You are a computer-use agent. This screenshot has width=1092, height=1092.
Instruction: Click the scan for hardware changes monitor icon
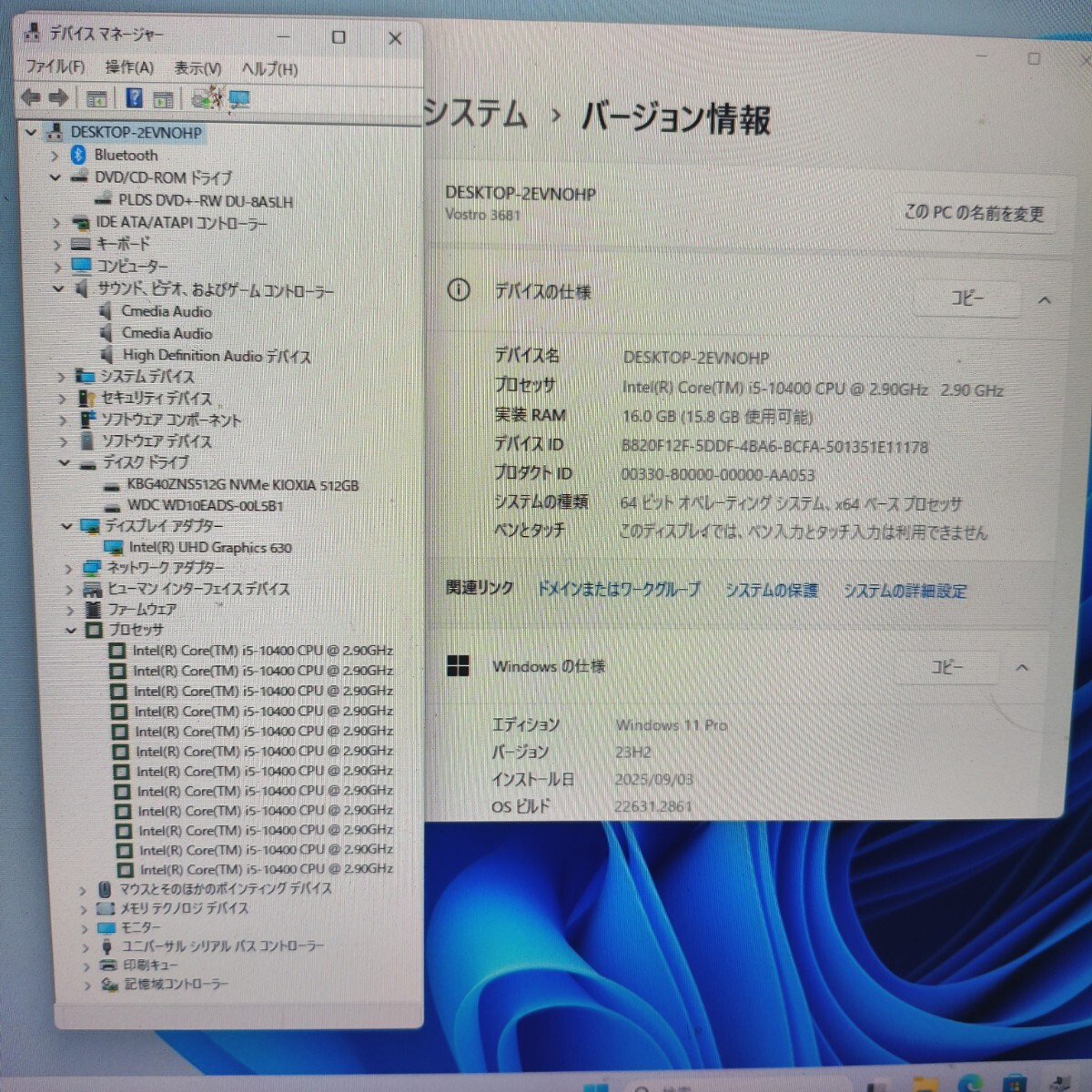point(240,98)
